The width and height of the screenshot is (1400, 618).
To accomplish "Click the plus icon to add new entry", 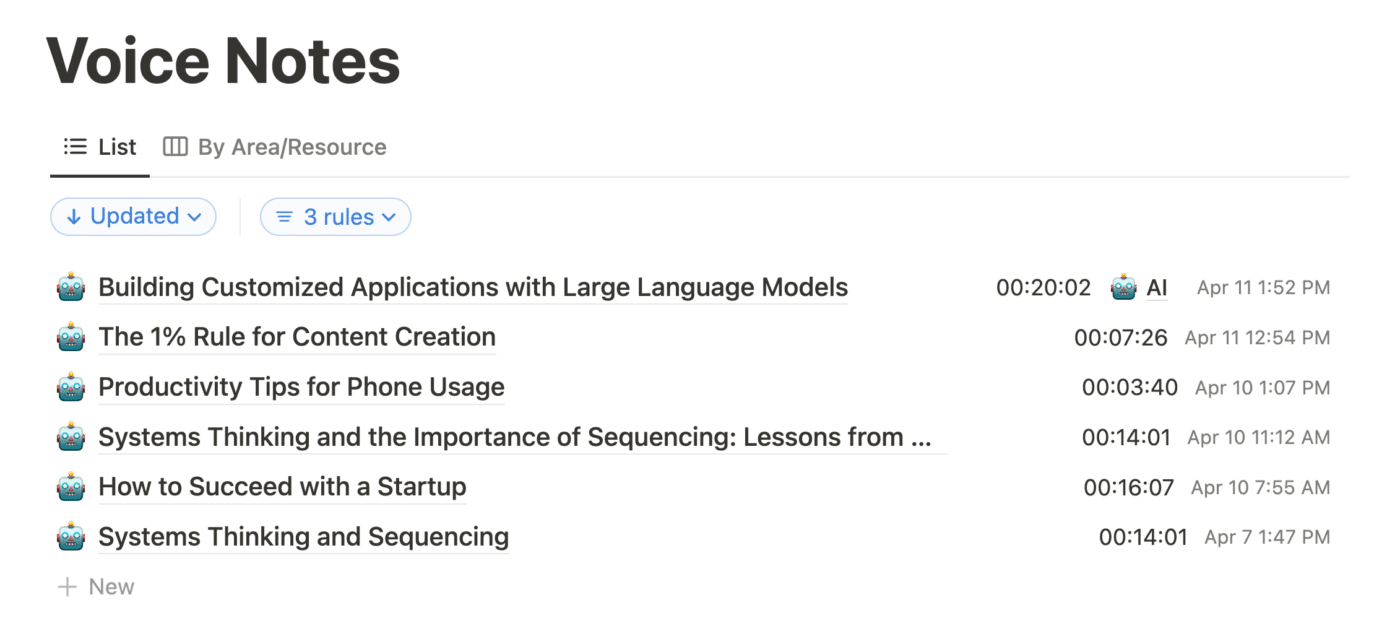I will tap(67, 587).
